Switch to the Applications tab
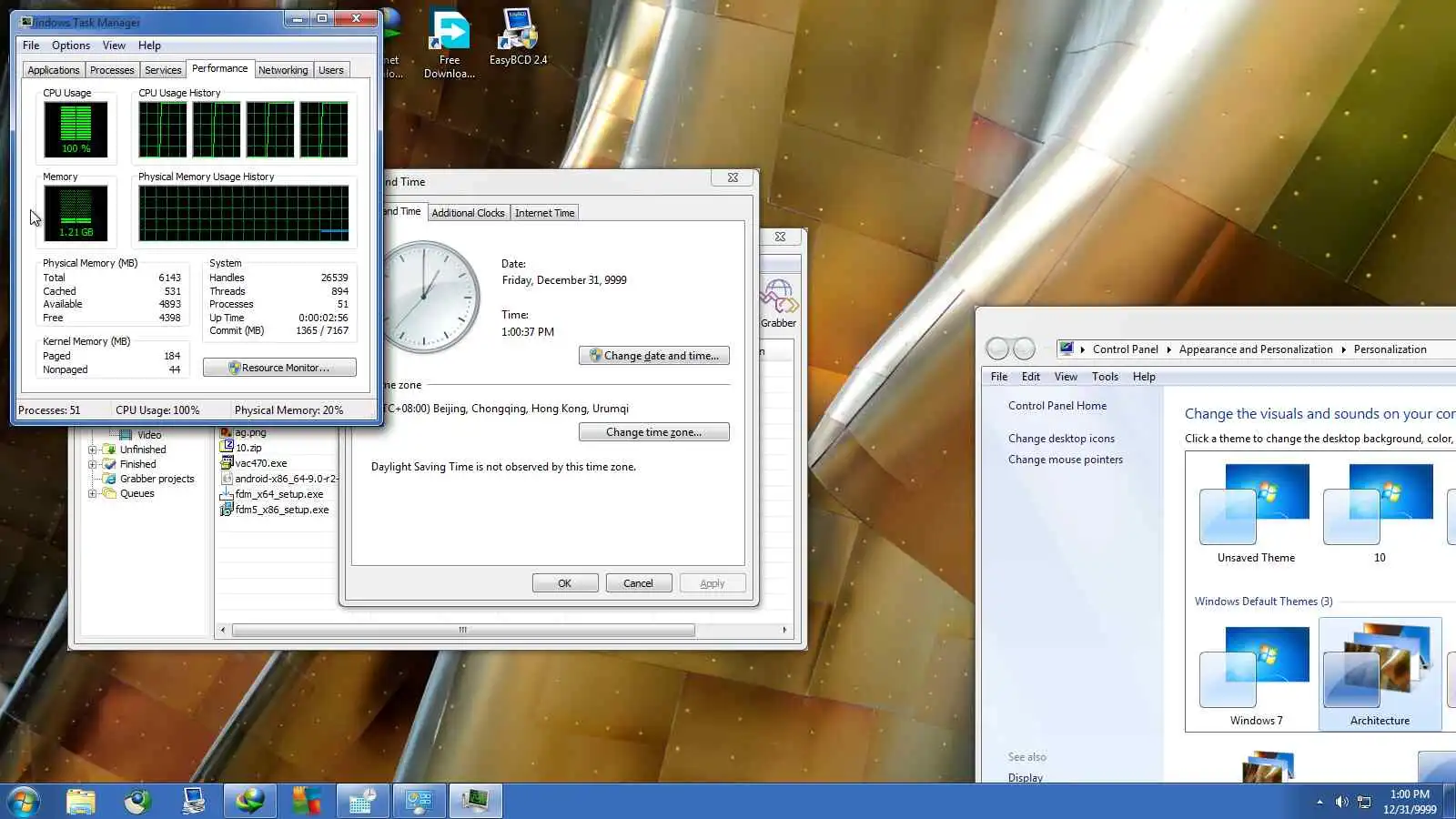 (54, 70)
